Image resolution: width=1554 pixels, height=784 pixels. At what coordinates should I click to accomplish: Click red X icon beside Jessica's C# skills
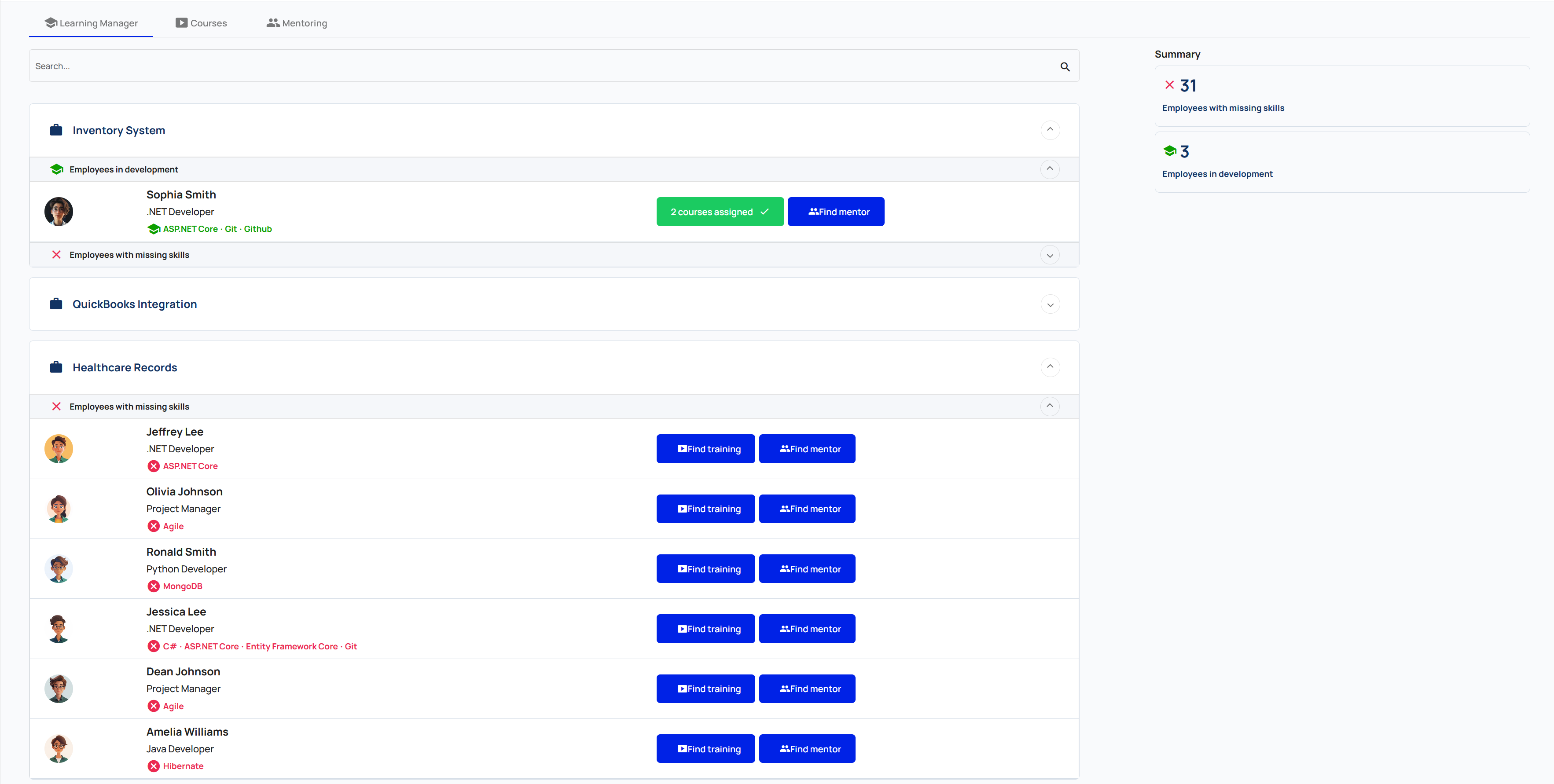point(154,646)
